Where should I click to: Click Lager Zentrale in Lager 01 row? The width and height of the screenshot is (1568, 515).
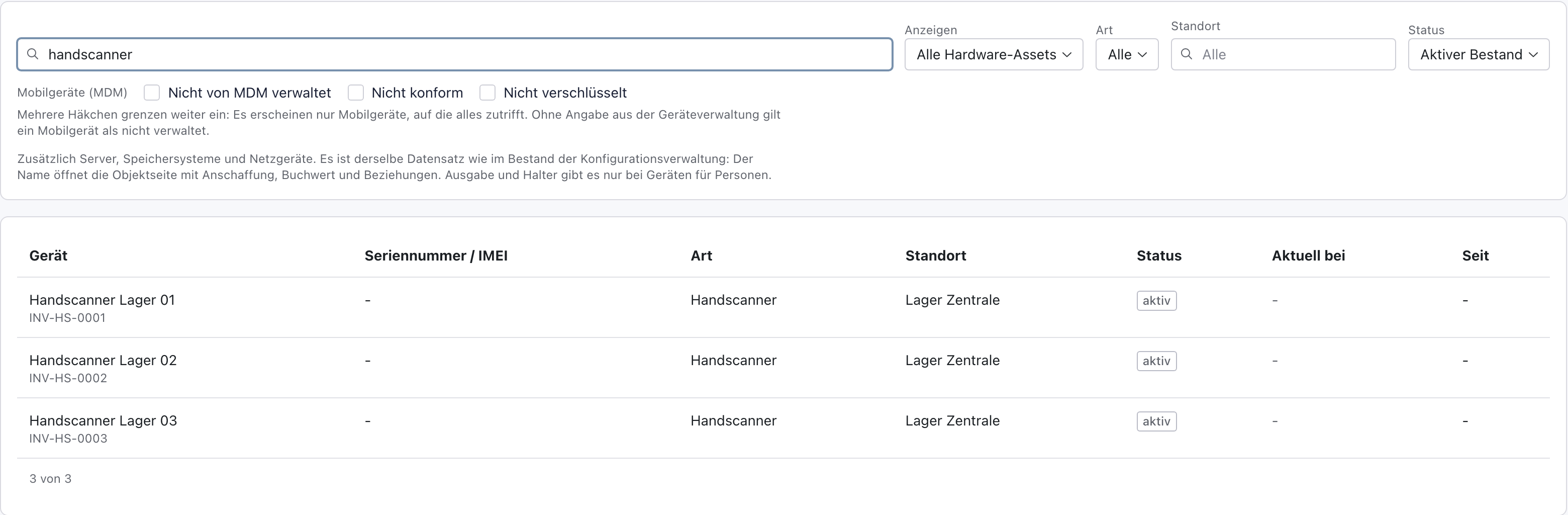[x=952, y=300]
